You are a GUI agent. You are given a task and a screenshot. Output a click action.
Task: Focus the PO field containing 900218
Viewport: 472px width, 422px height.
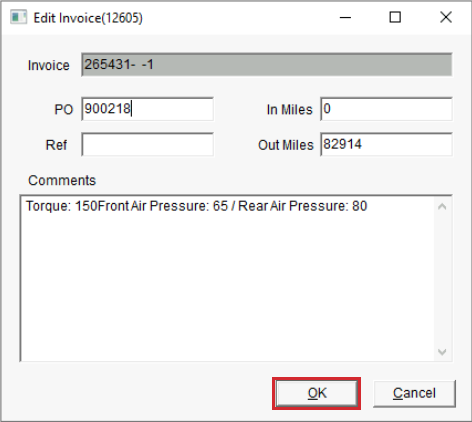(x=148, y=109)
